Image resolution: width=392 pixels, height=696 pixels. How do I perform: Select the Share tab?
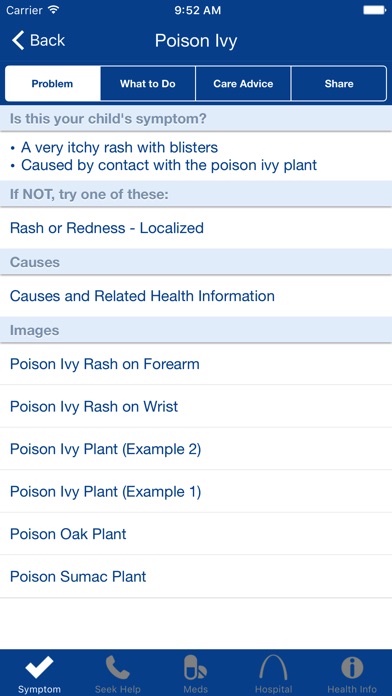(339, 84)
